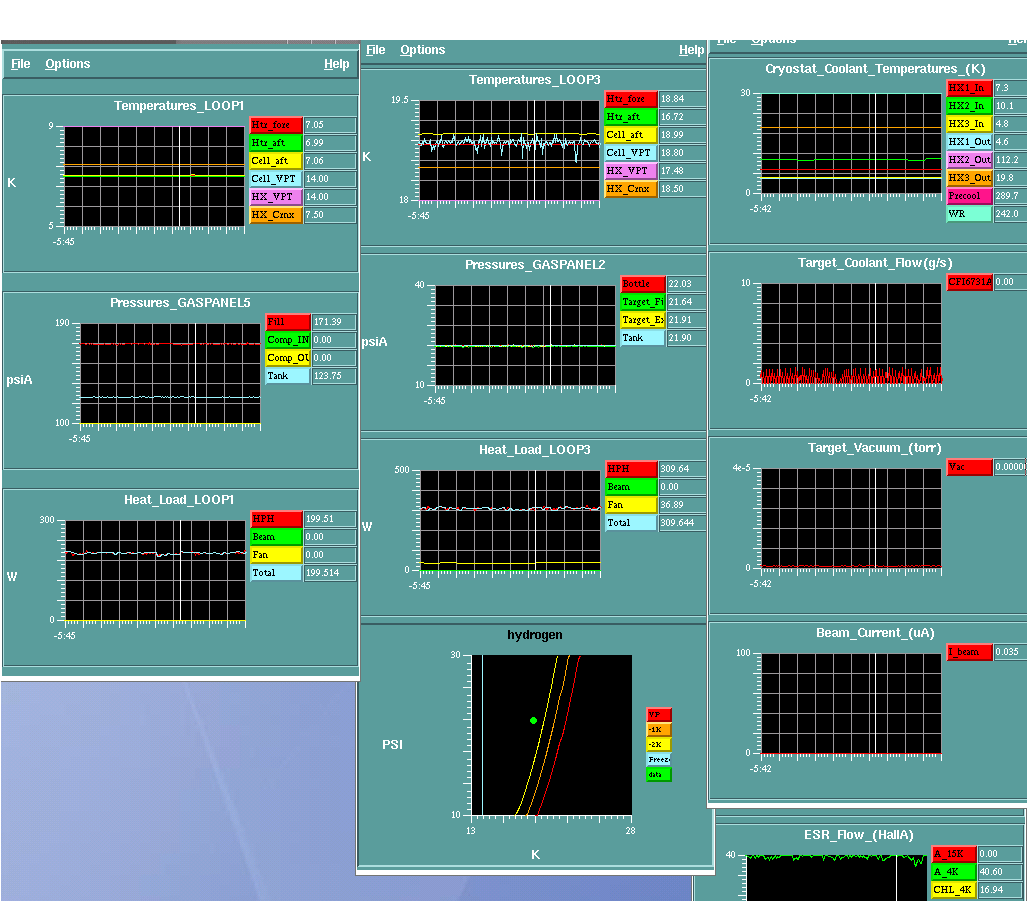Viewport: 1027px width, 901px height.
Task: Click yellow Cell_aft legend in Temperatures_LOOP3
Action: (631, 135)
